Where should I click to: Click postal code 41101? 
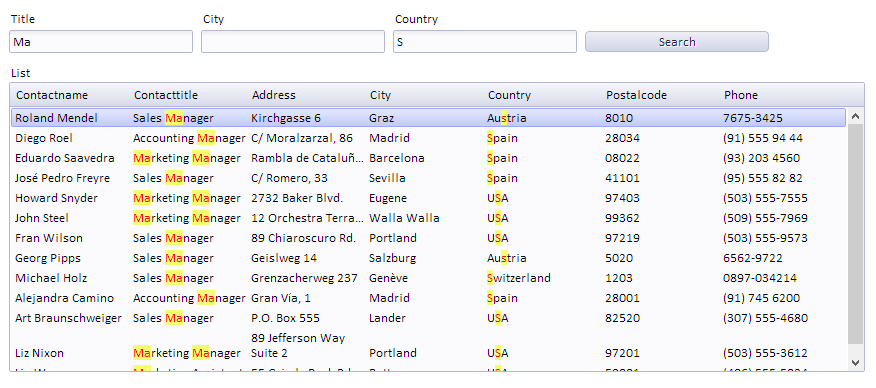pyautogui.click(x=622, y=178)
